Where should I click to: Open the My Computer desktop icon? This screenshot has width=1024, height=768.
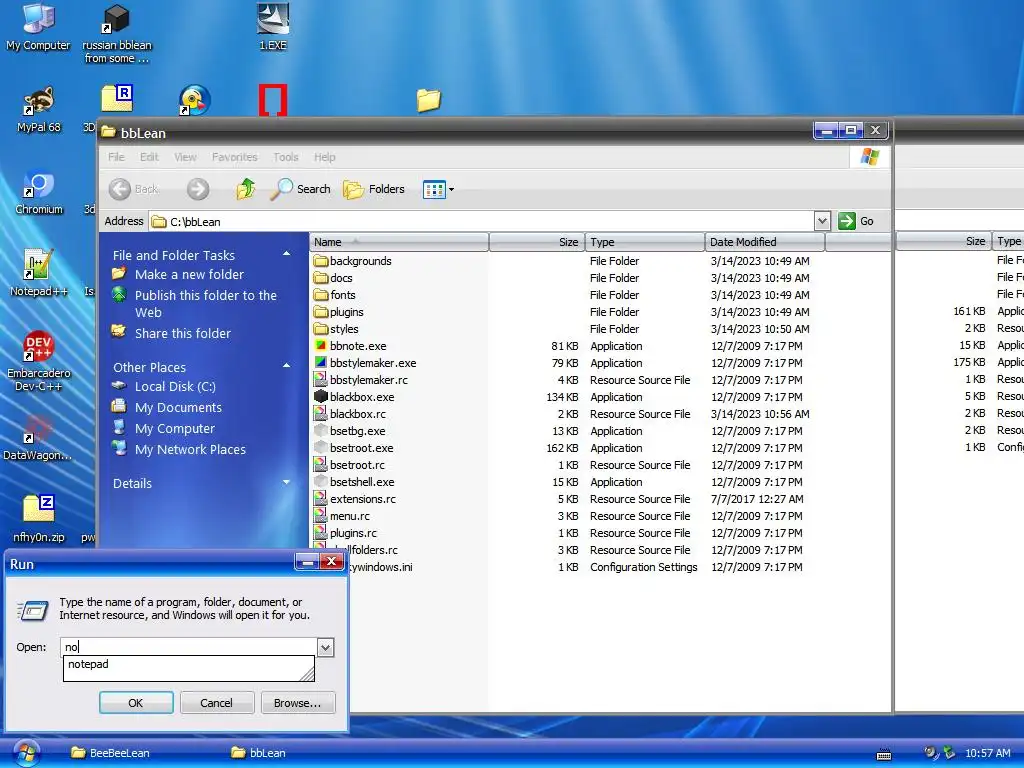tap(38, 27)
